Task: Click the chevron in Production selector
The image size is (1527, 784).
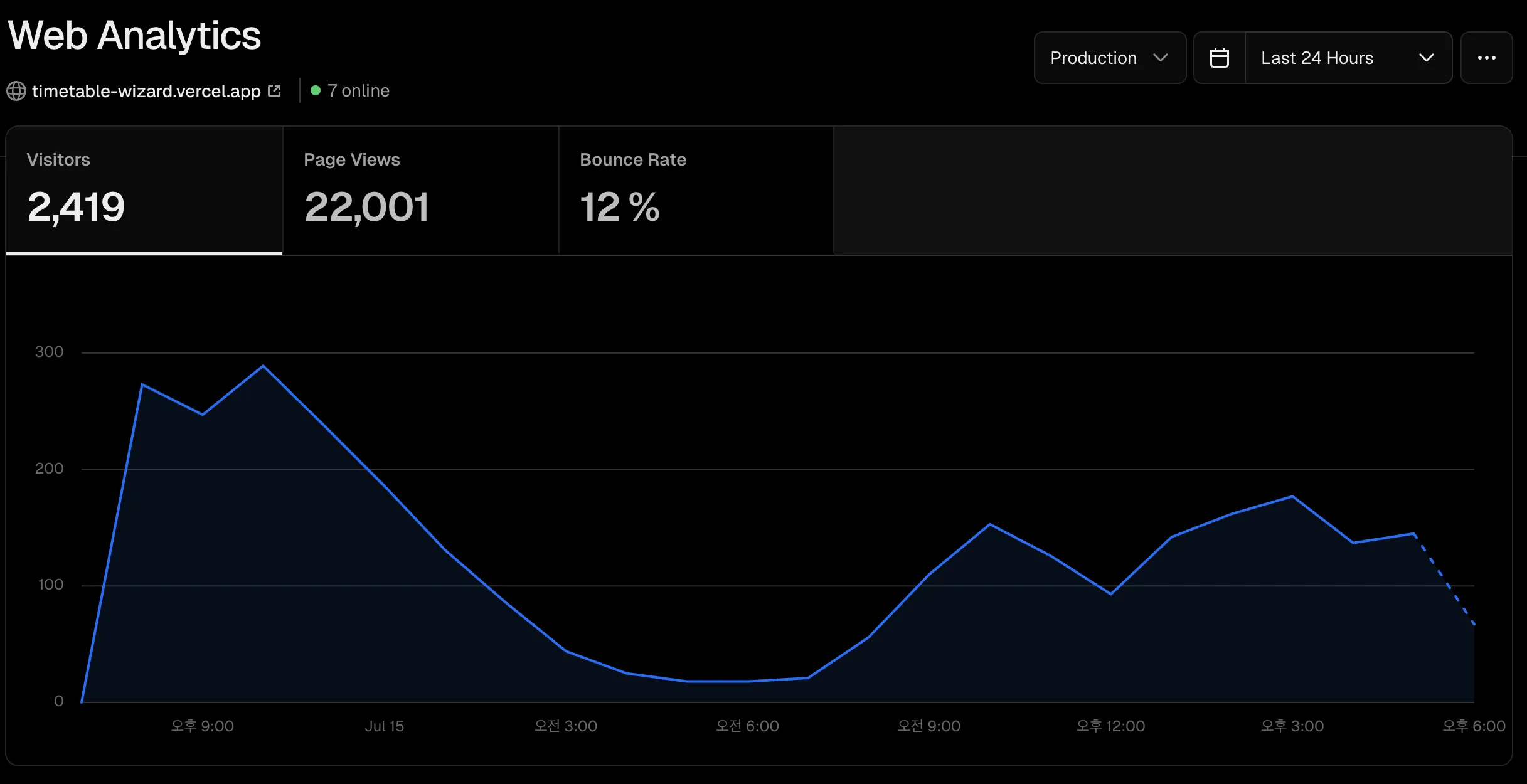Action: (1161, 58)
